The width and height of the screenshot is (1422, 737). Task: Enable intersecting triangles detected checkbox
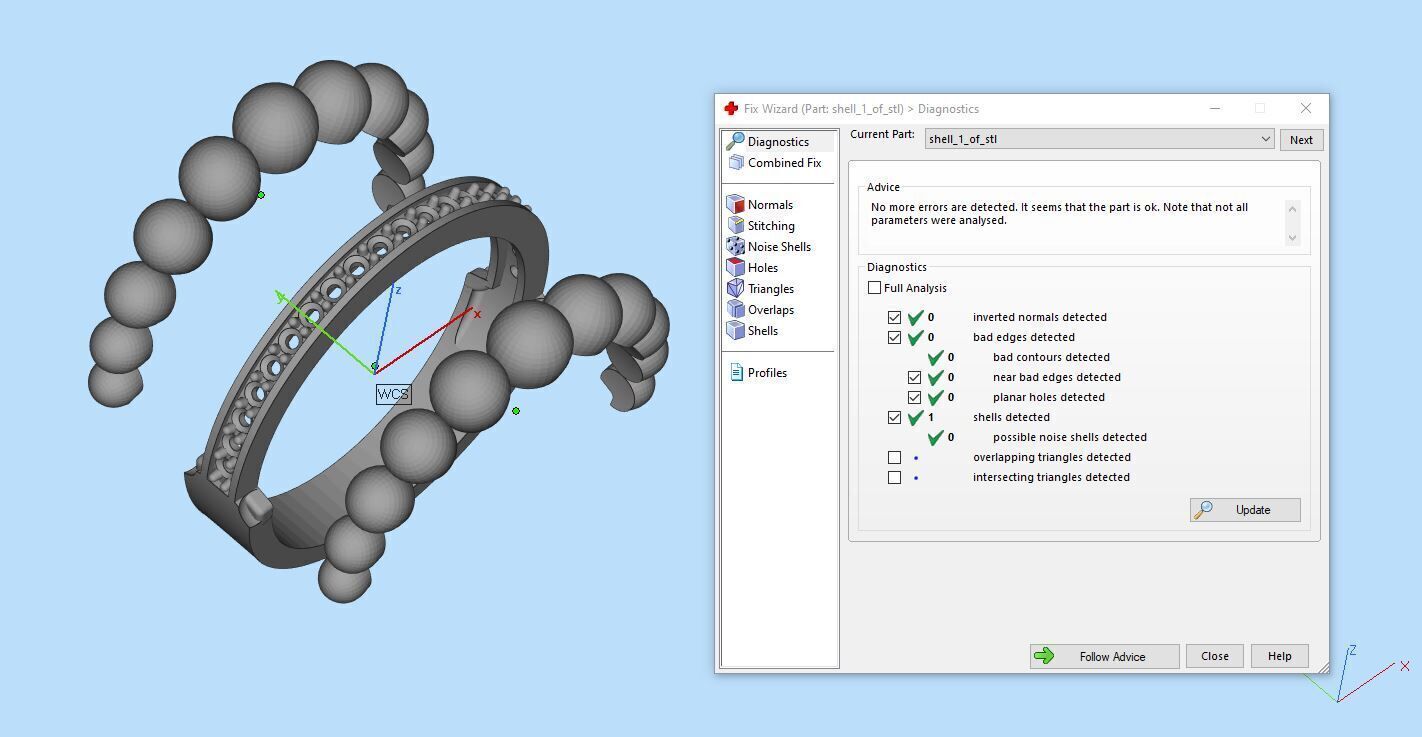click(x=895, y=477)
